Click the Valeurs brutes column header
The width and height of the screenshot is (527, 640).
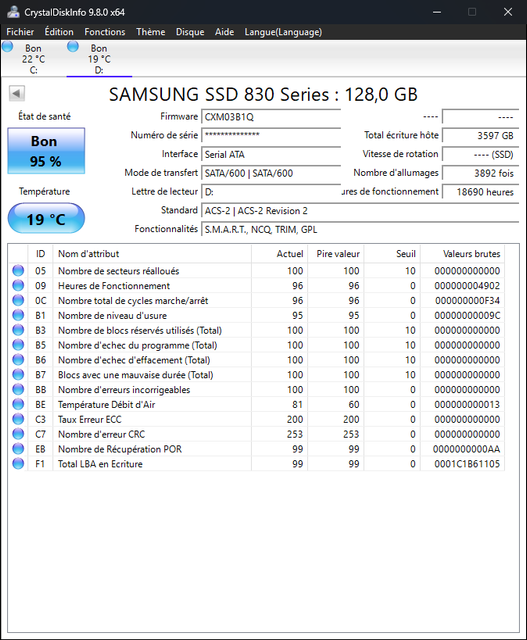click(x=463, y=253)
